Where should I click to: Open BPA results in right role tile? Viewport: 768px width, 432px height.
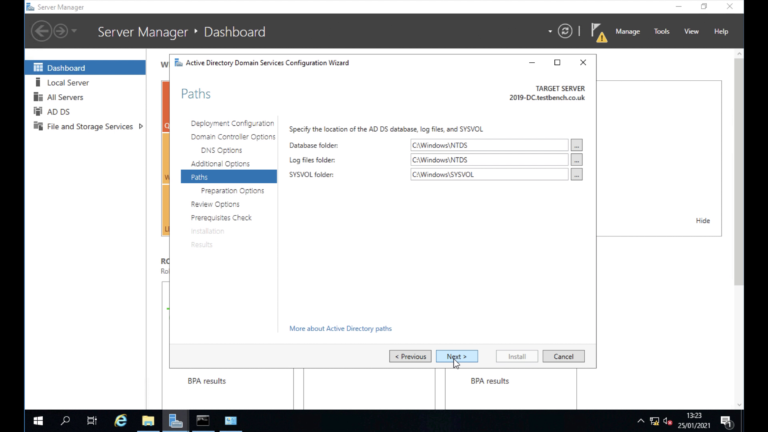click(x=490, y=381)
